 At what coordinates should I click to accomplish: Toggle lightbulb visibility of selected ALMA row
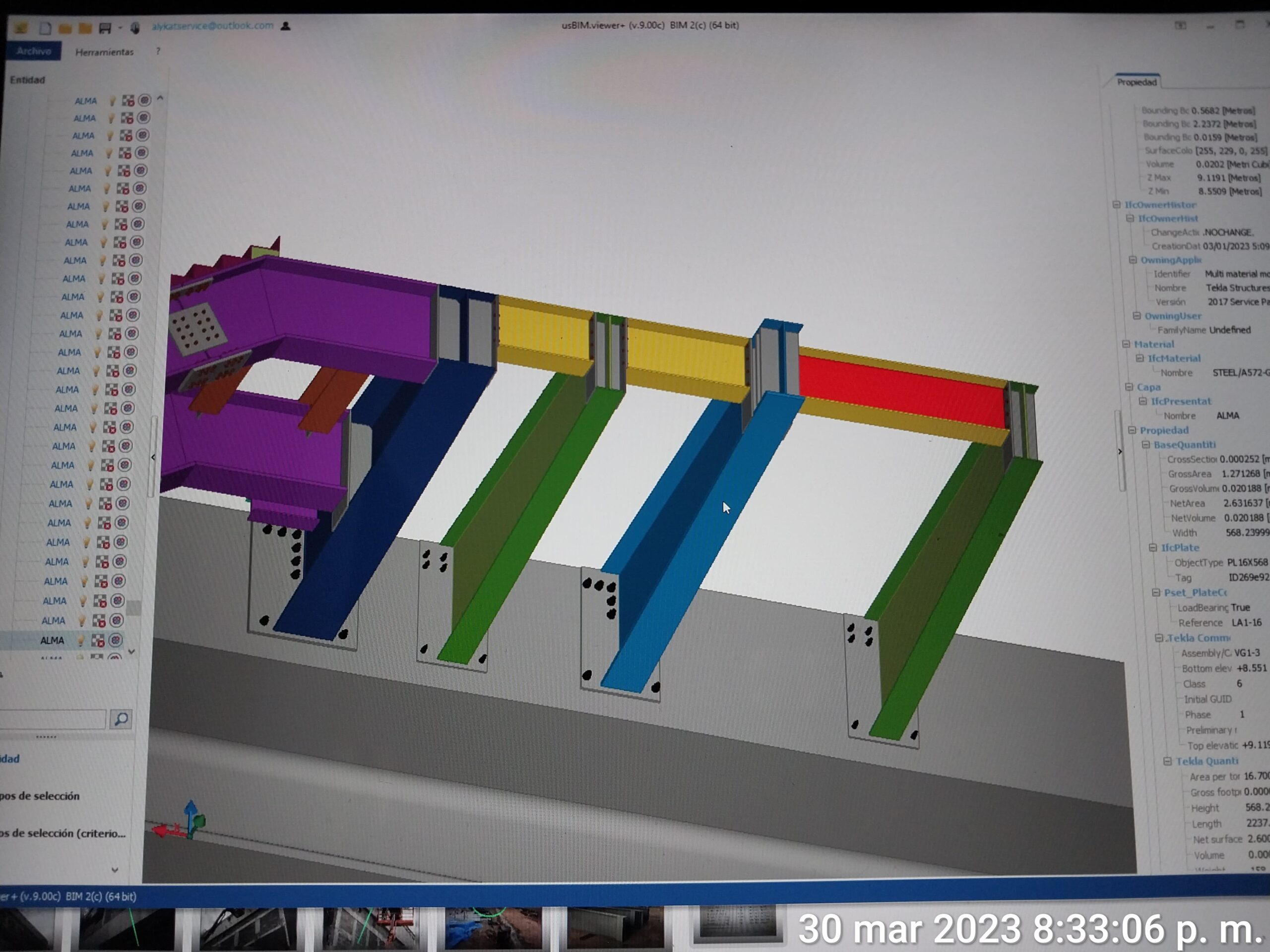(x=81, y=641)
